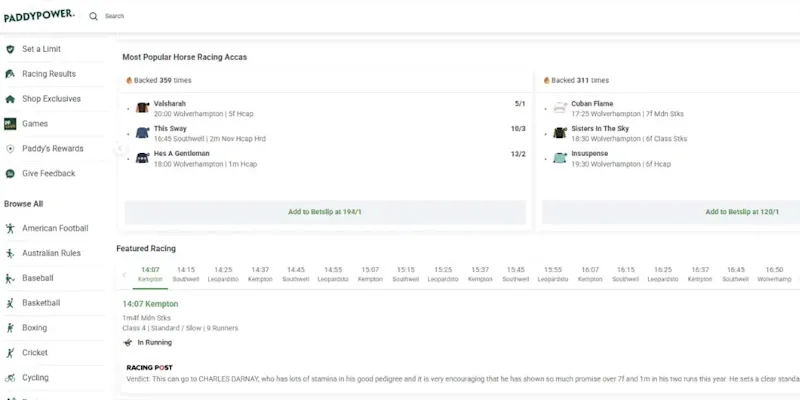Browse Basketball
The height and width of the screenshot is (400, 800).
pos(41,303)
